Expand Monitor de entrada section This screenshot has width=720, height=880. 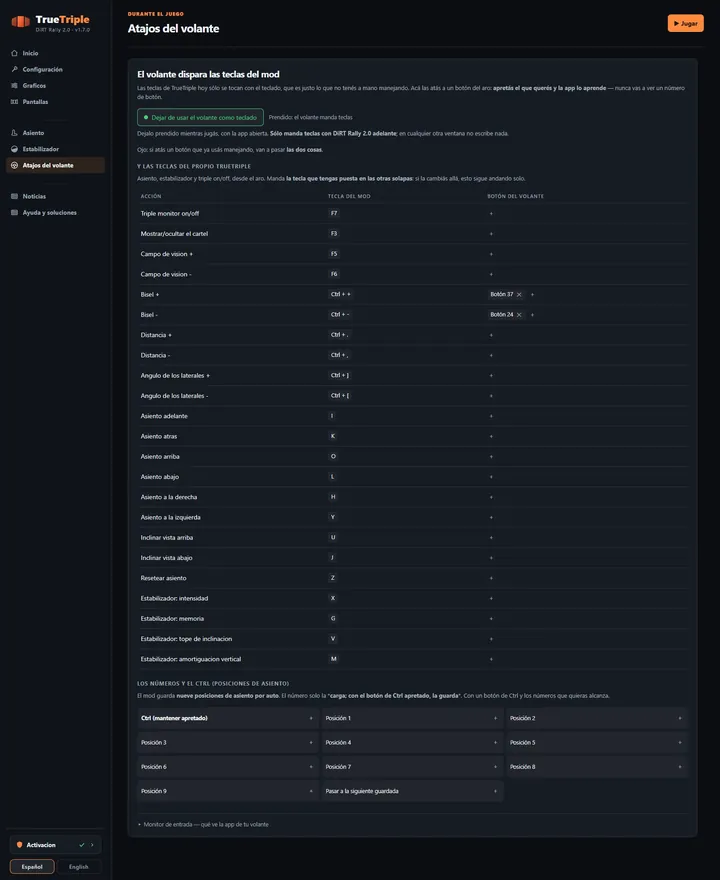click(203, 824)
